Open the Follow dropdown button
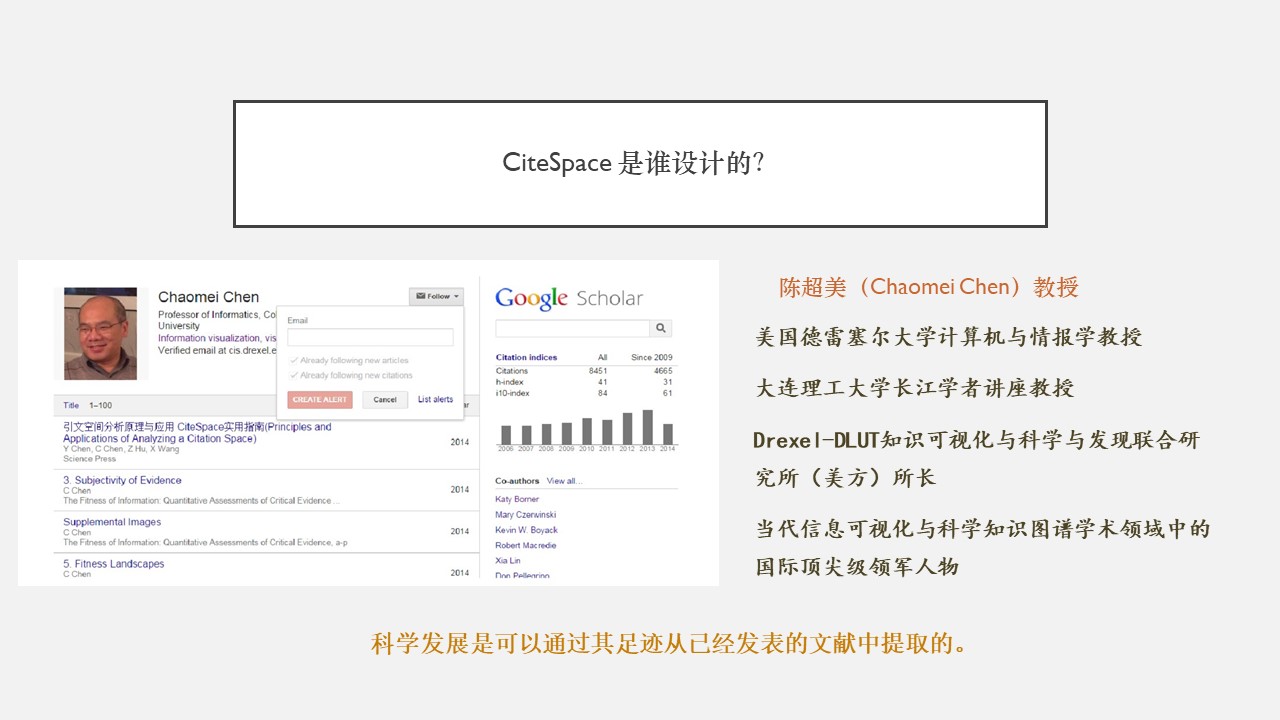 (x=437, y=296)
